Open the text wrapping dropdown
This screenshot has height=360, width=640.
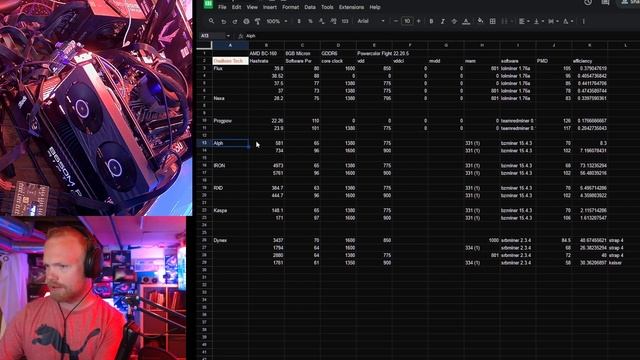pyautogui.click(x=553, y=21)
